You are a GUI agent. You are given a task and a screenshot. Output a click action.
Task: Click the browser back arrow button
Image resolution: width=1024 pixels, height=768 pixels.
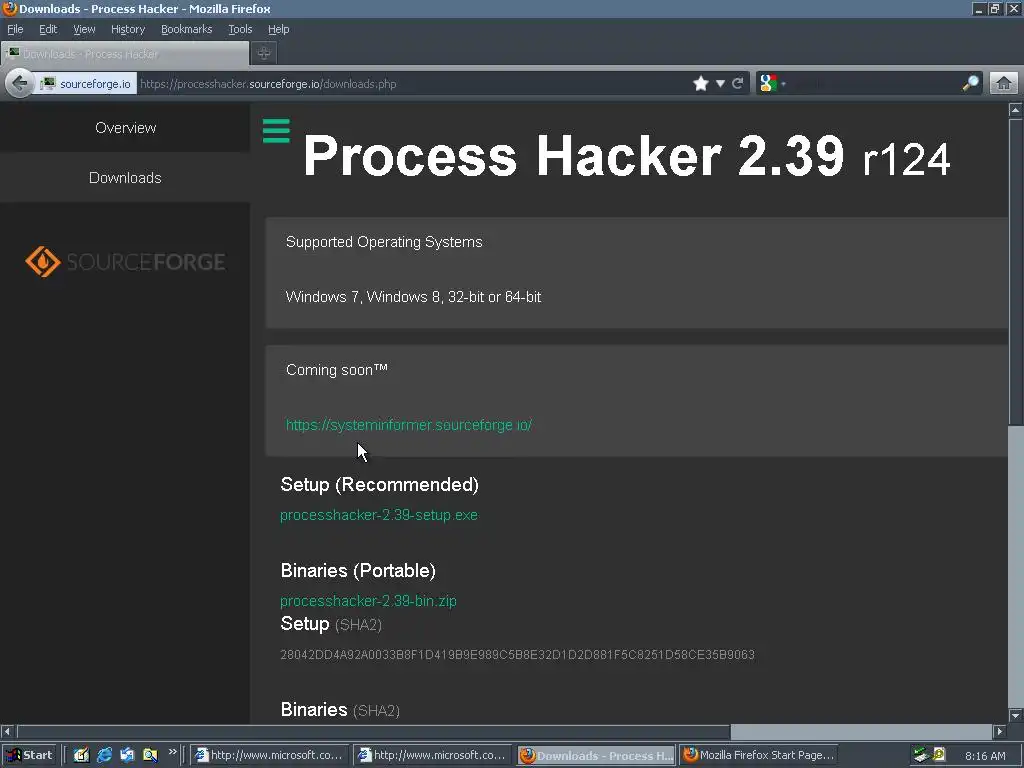click(x=20, y=84)
